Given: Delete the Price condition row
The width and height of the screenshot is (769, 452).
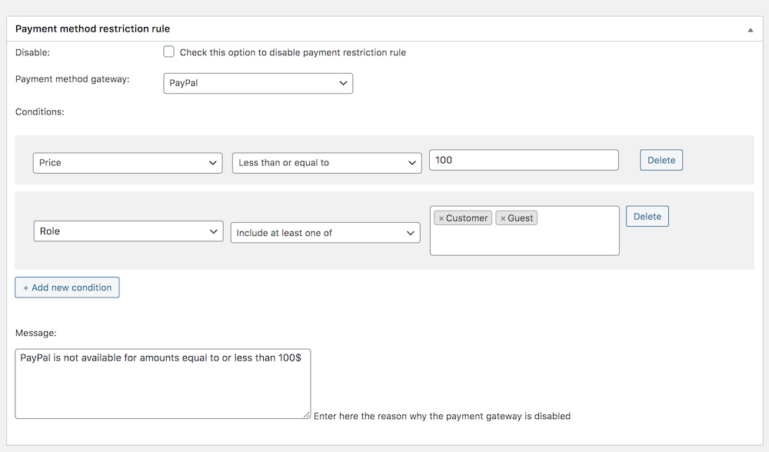Looking at the screenshot, I should [x=661, y=160].
